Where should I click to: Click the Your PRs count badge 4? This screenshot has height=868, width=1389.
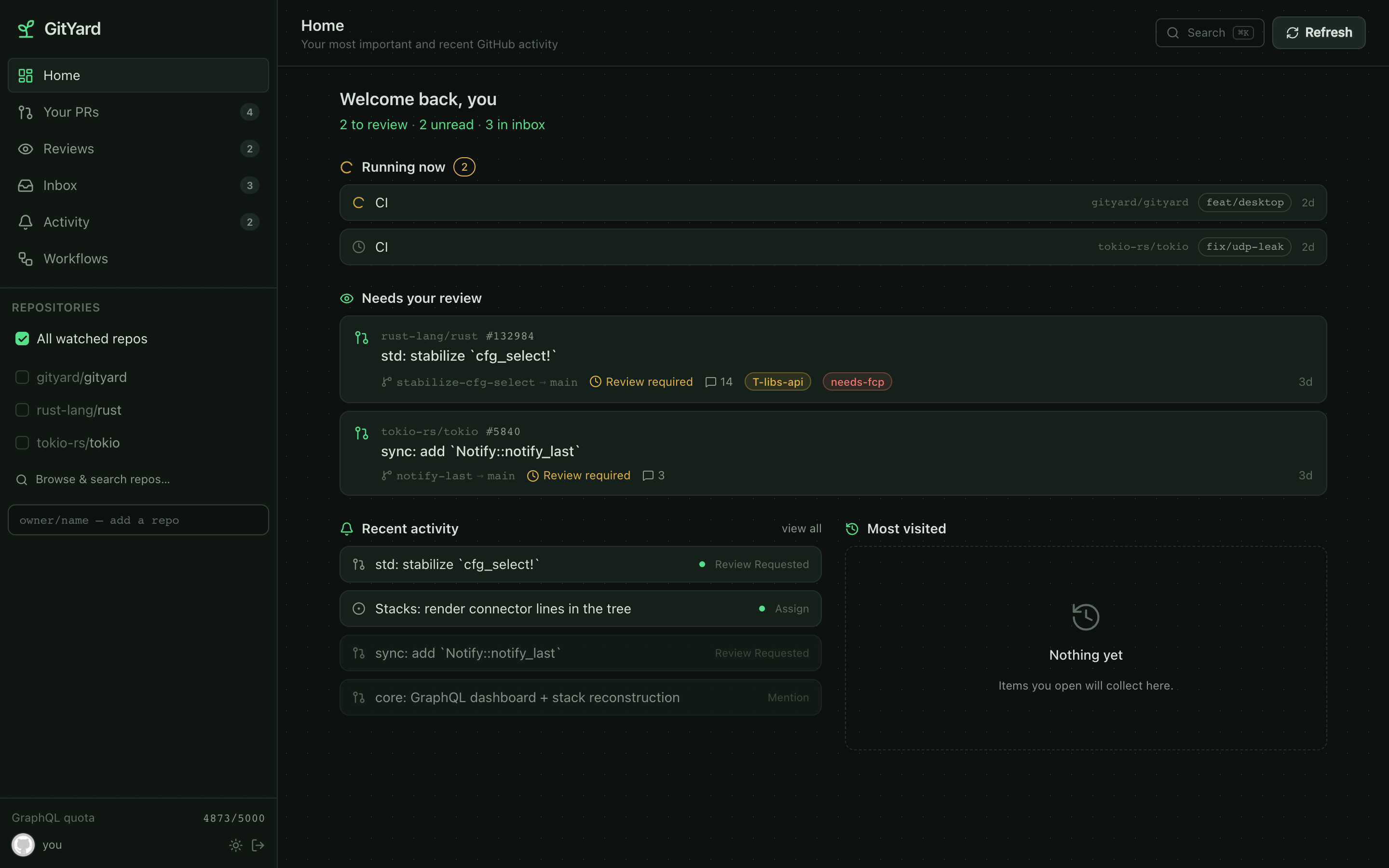(250, 112)
